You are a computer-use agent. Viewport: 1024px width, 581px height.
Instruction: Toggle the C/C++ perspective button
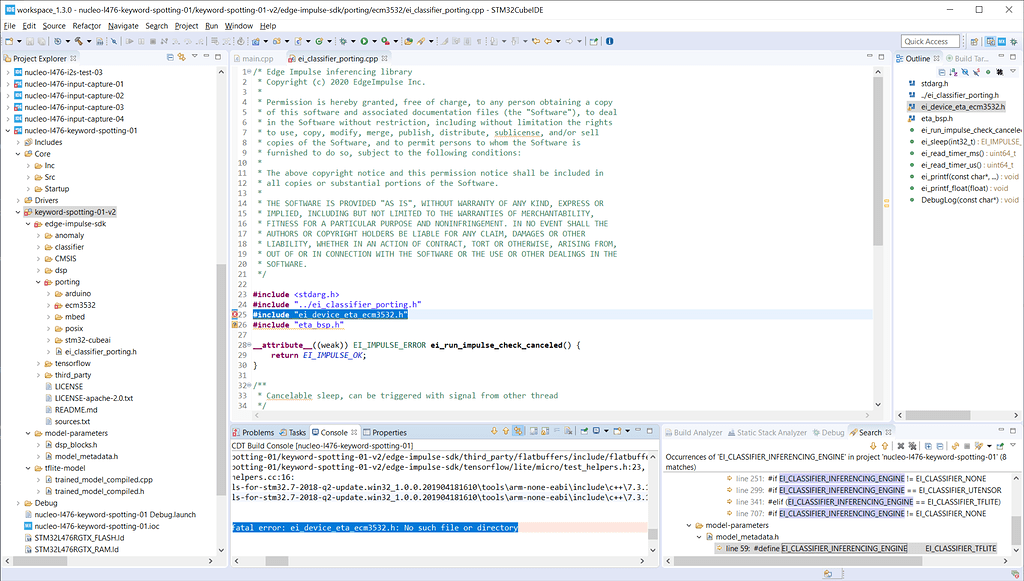coord(990,42)
